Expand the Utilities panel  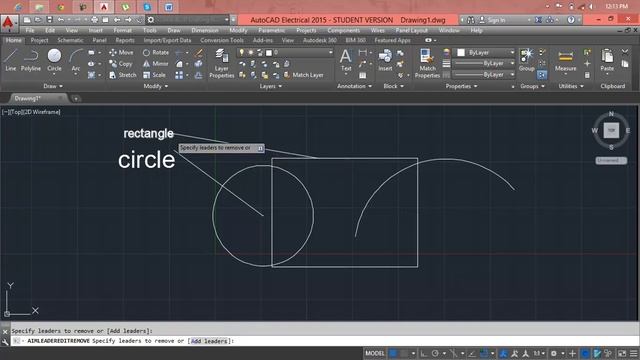(571, 86)
